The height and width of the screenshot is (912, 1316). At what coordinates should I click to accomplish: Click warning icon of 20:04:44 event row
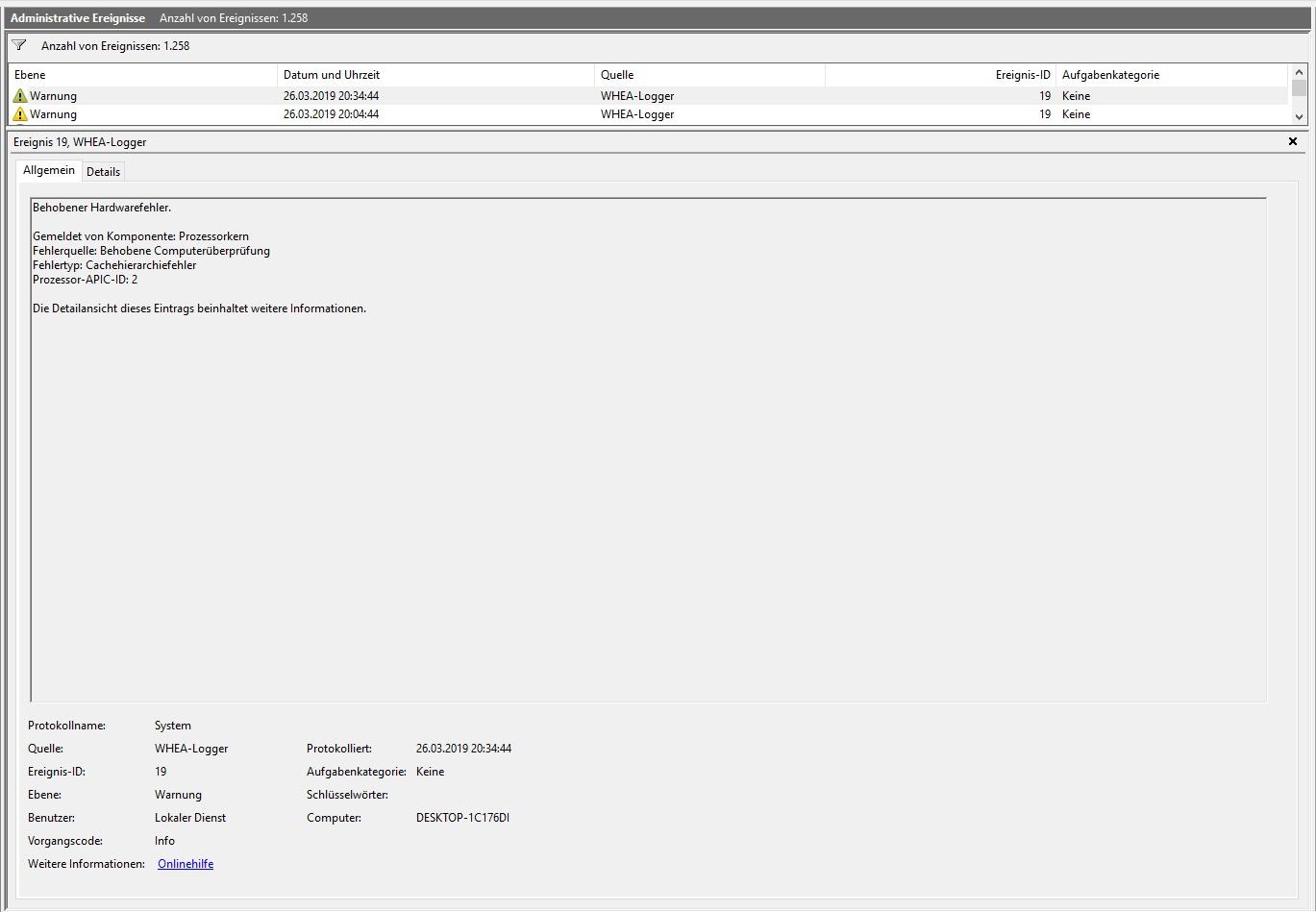pos(20,114)
